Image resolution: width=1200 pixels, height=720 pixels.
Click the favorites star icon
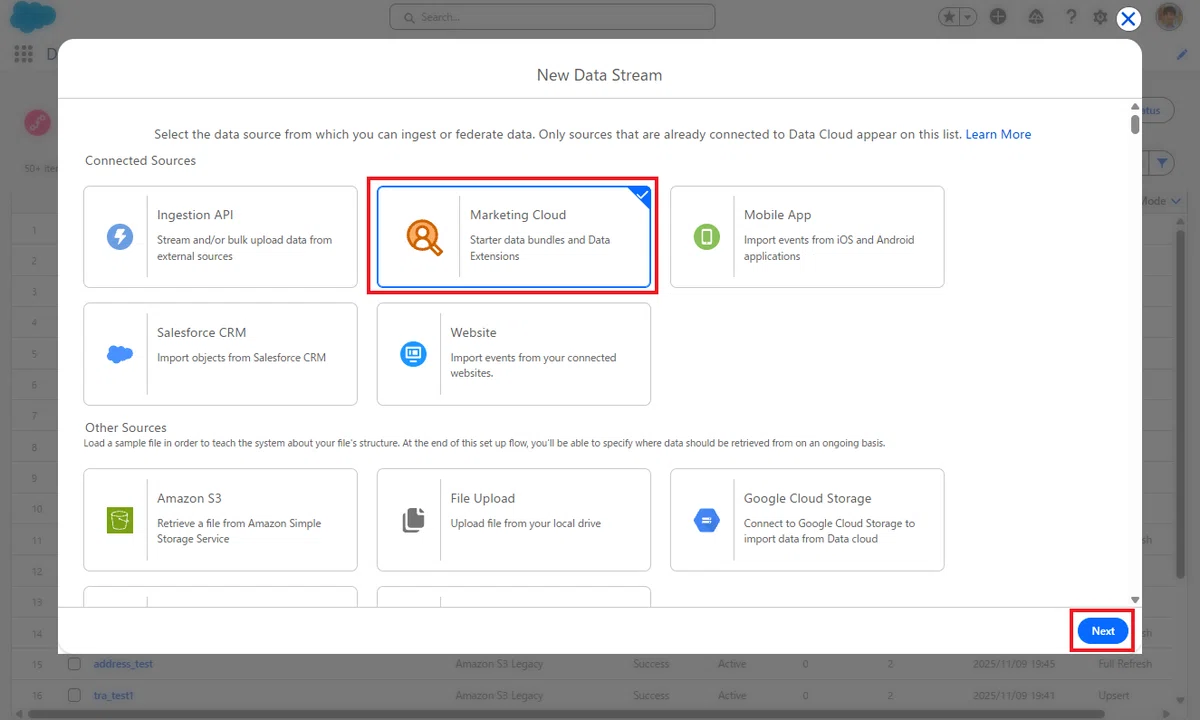[x=949, y=17]
